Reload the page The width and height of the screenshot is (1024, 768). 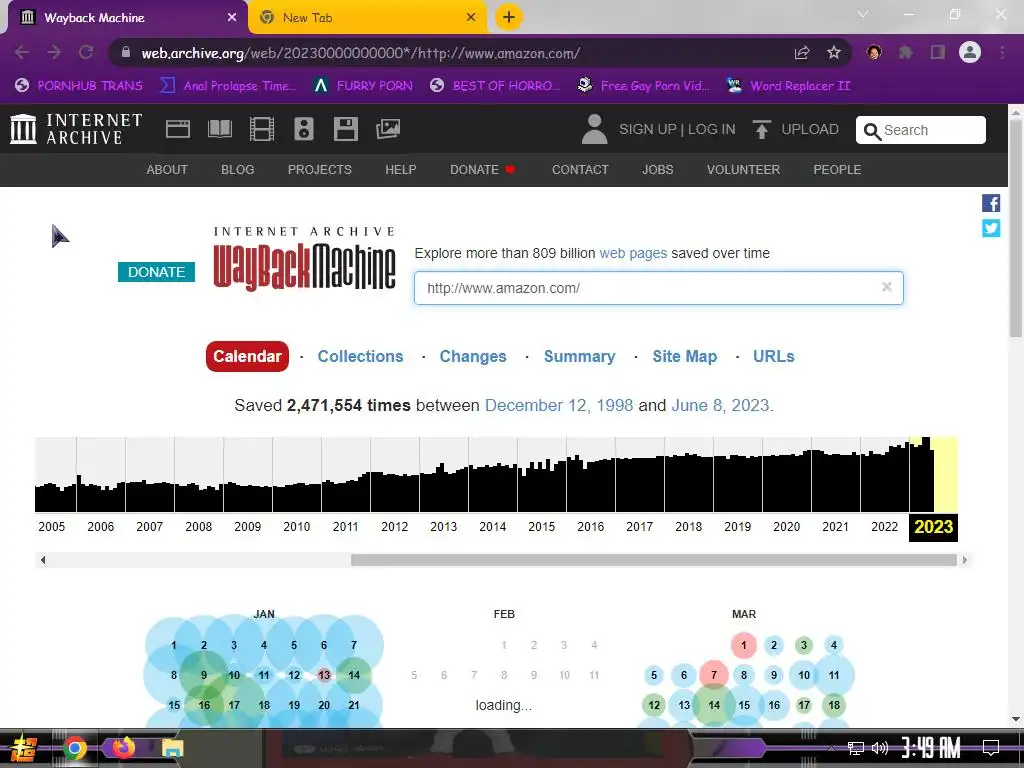tap(86, 52)
